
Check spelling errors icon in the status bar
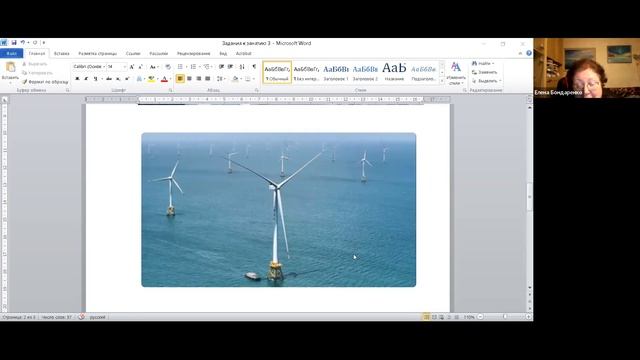(82, 317)
